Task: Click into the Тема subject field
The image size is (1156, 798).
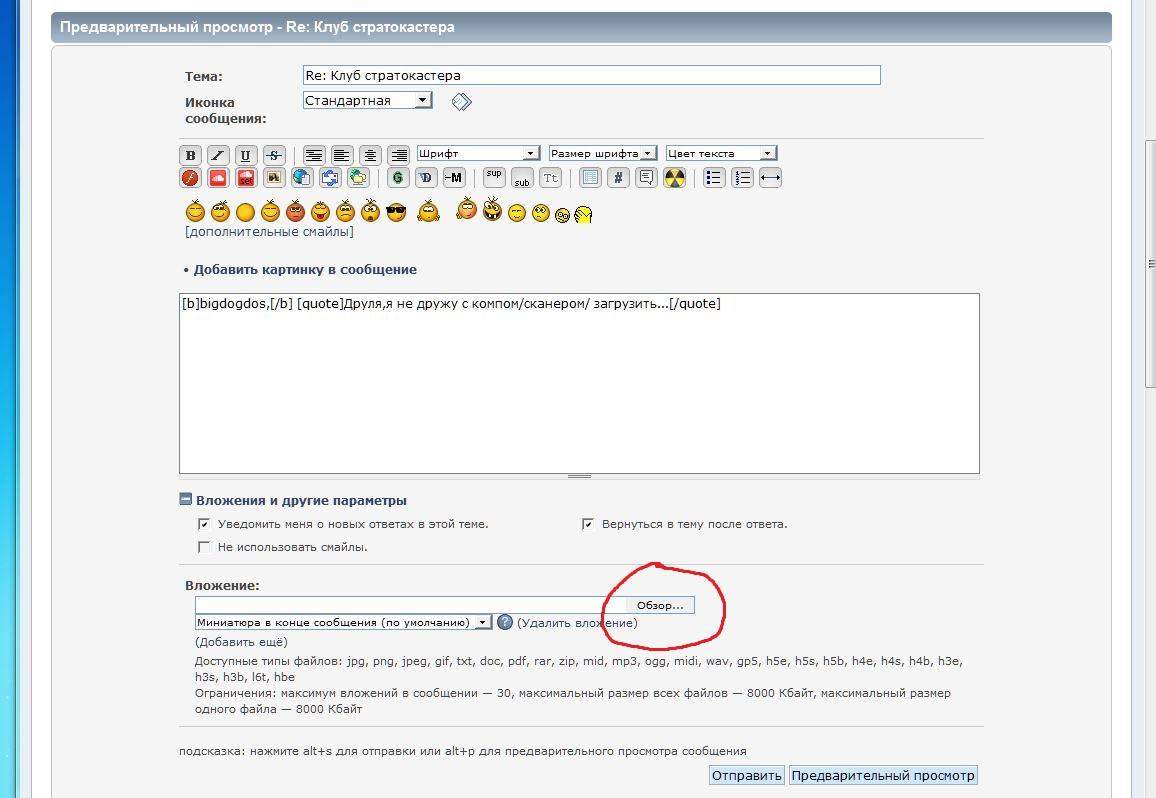Action: 591,75
